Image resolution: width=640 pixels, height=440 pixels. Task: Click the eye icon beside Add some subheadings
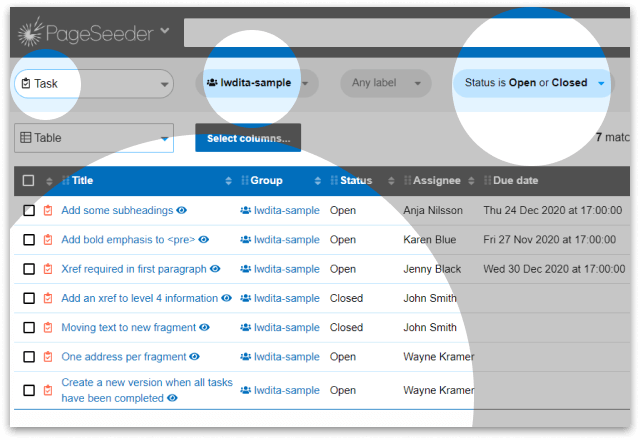[x=182, y=211]
